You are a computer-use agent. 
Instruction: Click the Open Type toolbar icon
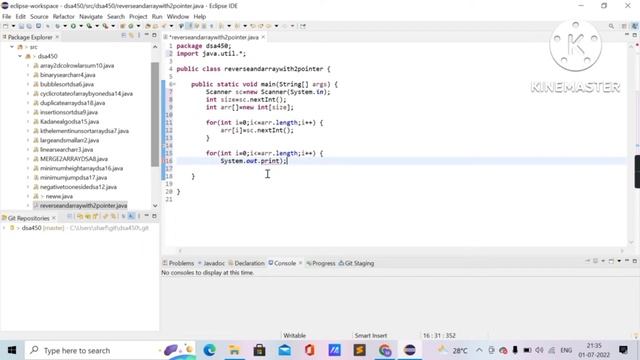point(147,26)
